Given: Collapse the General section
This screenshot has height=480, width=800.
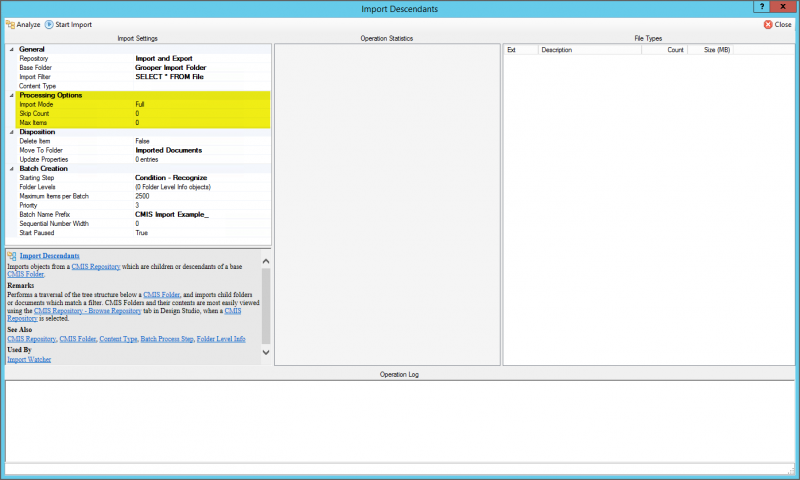Looking at the screenshot, I should 12,49.
